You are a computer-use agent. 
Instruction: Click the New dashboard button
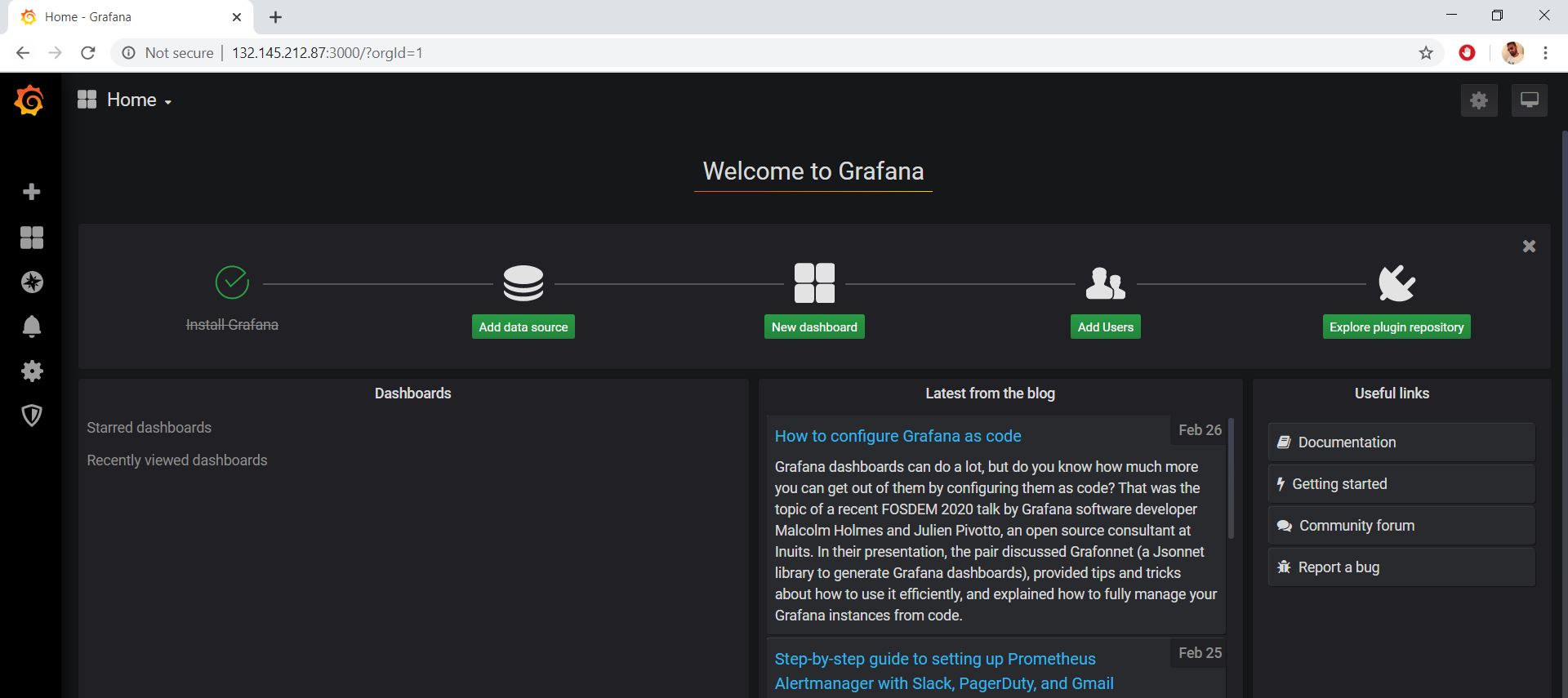tap(814, 327)
